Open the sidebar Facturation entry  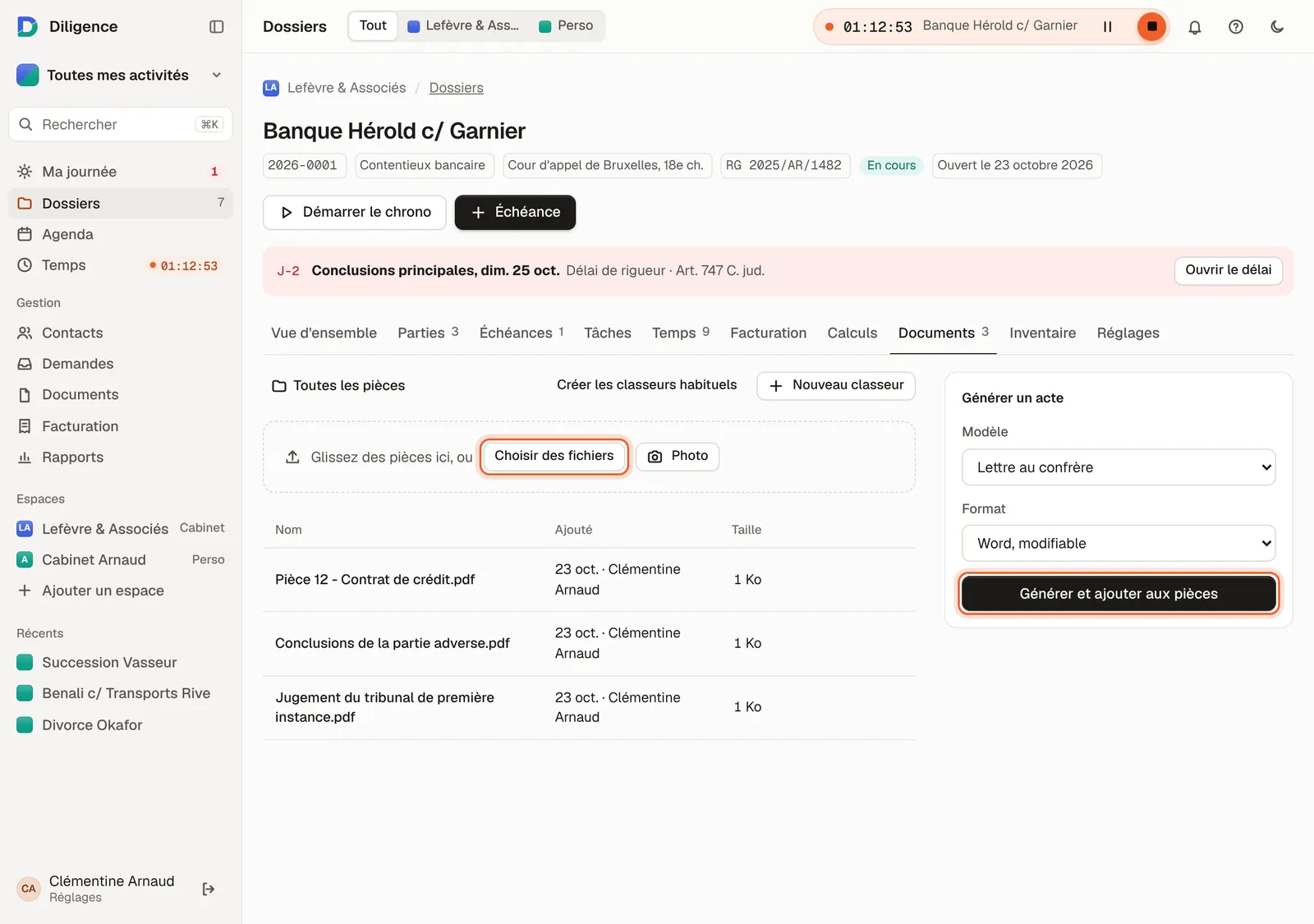pyautogui.click(x=121, y=426)
